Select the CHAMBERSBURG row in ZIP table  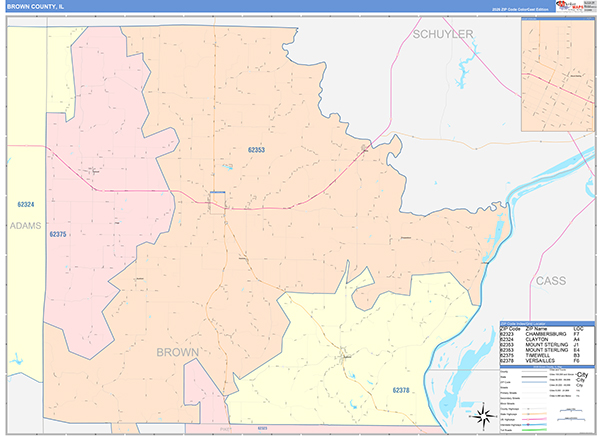coord(547,334)
